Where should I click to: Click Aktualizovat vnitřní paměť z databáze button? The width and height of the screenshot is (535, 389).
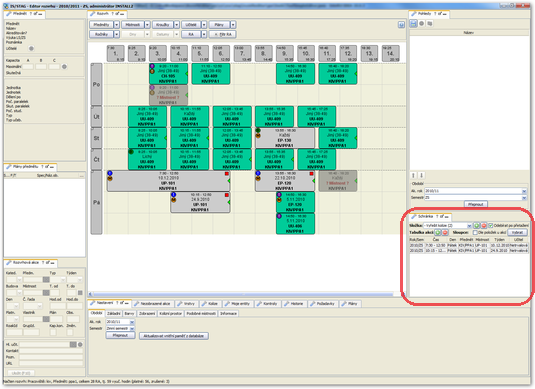(174, 336)
